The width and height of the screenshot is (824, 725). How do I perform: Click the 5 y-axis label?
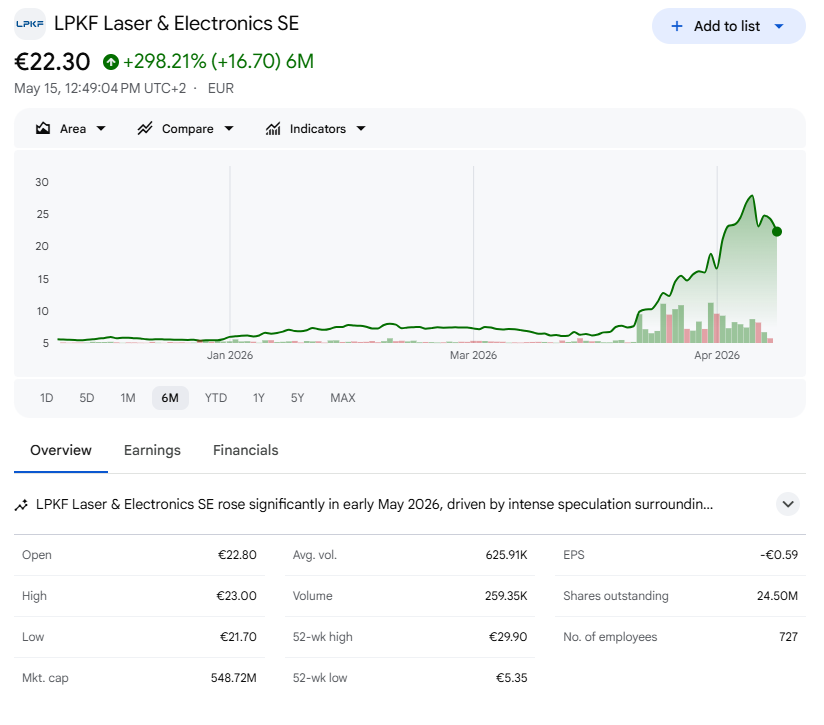pos(46,343)
